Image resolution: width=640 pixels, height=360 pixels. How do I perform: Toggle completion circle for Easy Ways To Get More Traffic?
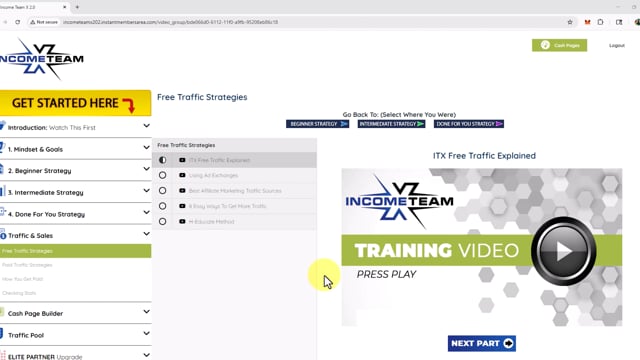click(x=162, y=206)
